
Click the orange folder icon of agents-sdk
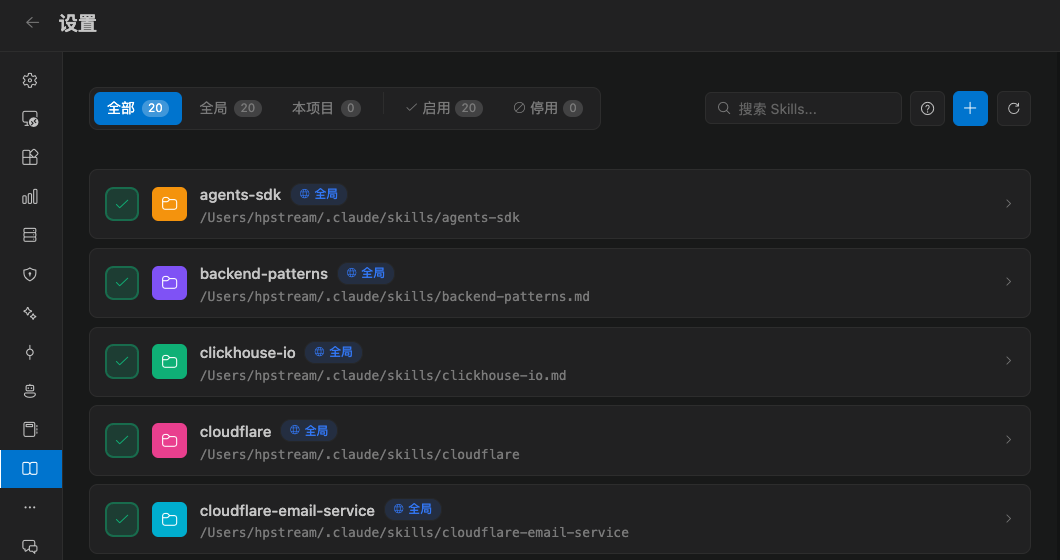[x=169, y=204]
